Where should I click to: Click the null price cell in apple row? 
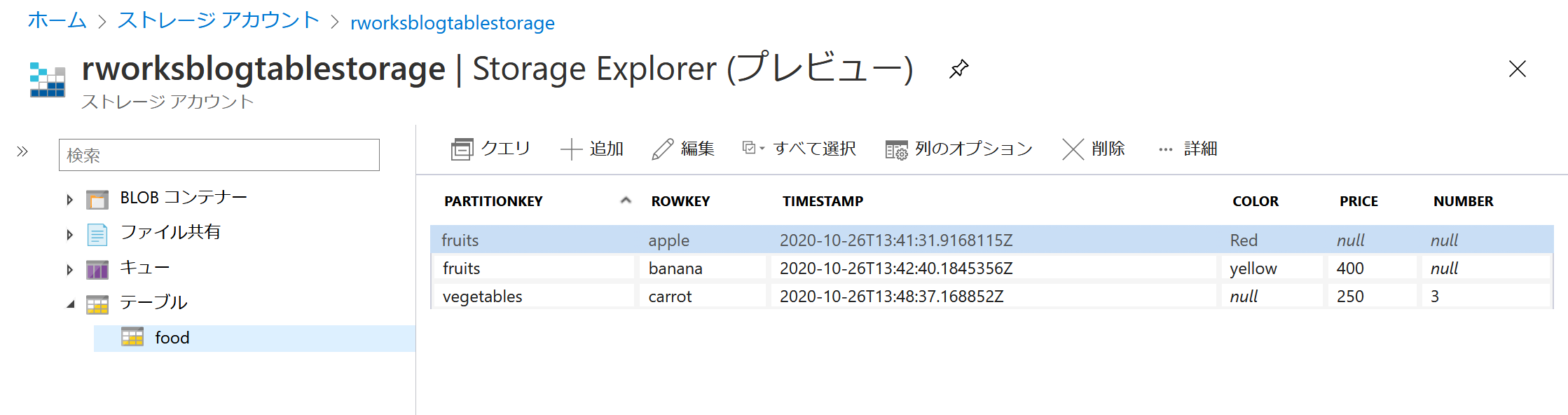pyautogui.click(x=1350, y=240)
